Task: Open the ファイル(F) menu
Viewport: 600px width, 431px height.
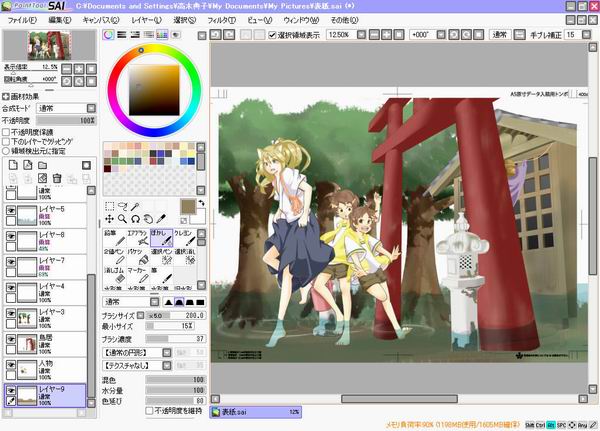Action: (x=22, y=20)
